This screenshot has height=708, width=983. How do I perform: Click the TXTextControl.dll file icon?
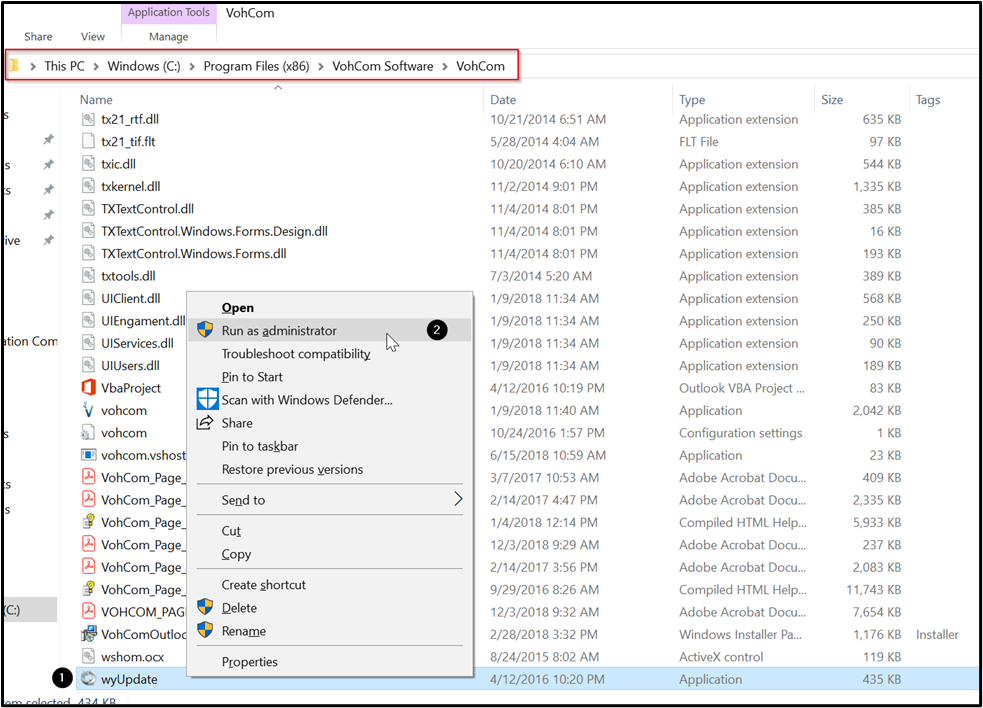pos(88,209)
